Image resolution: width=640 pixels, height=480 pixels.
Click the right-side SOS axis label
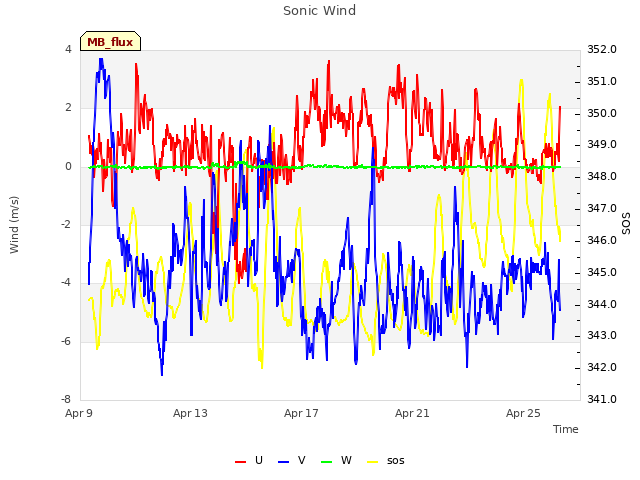pyautogui.click(x=625, y=223)
